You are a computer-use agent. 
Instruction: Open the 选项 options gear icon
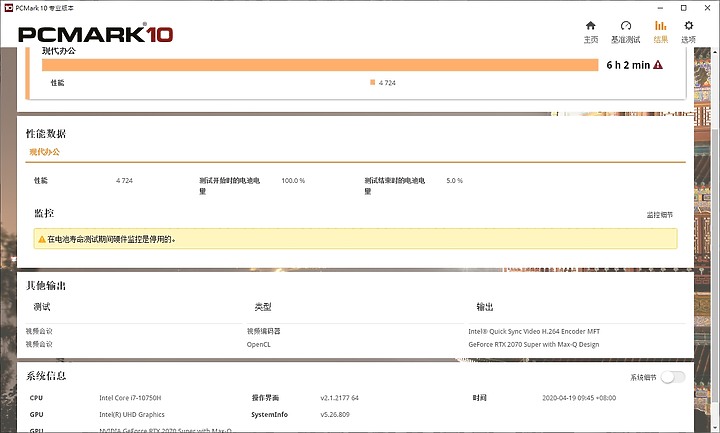[688, 26]
